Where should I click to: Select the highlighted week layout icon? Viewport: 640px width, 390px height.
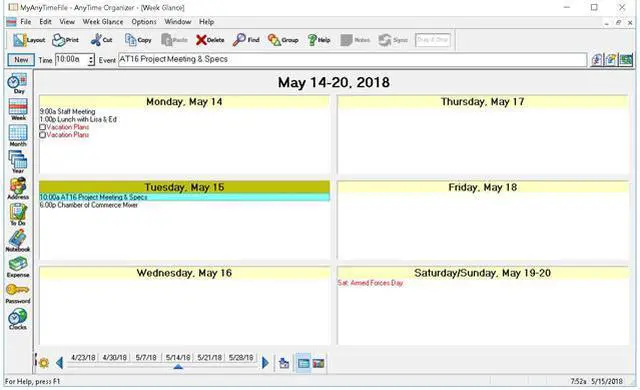pyautogui.click(x=303, y=363)
